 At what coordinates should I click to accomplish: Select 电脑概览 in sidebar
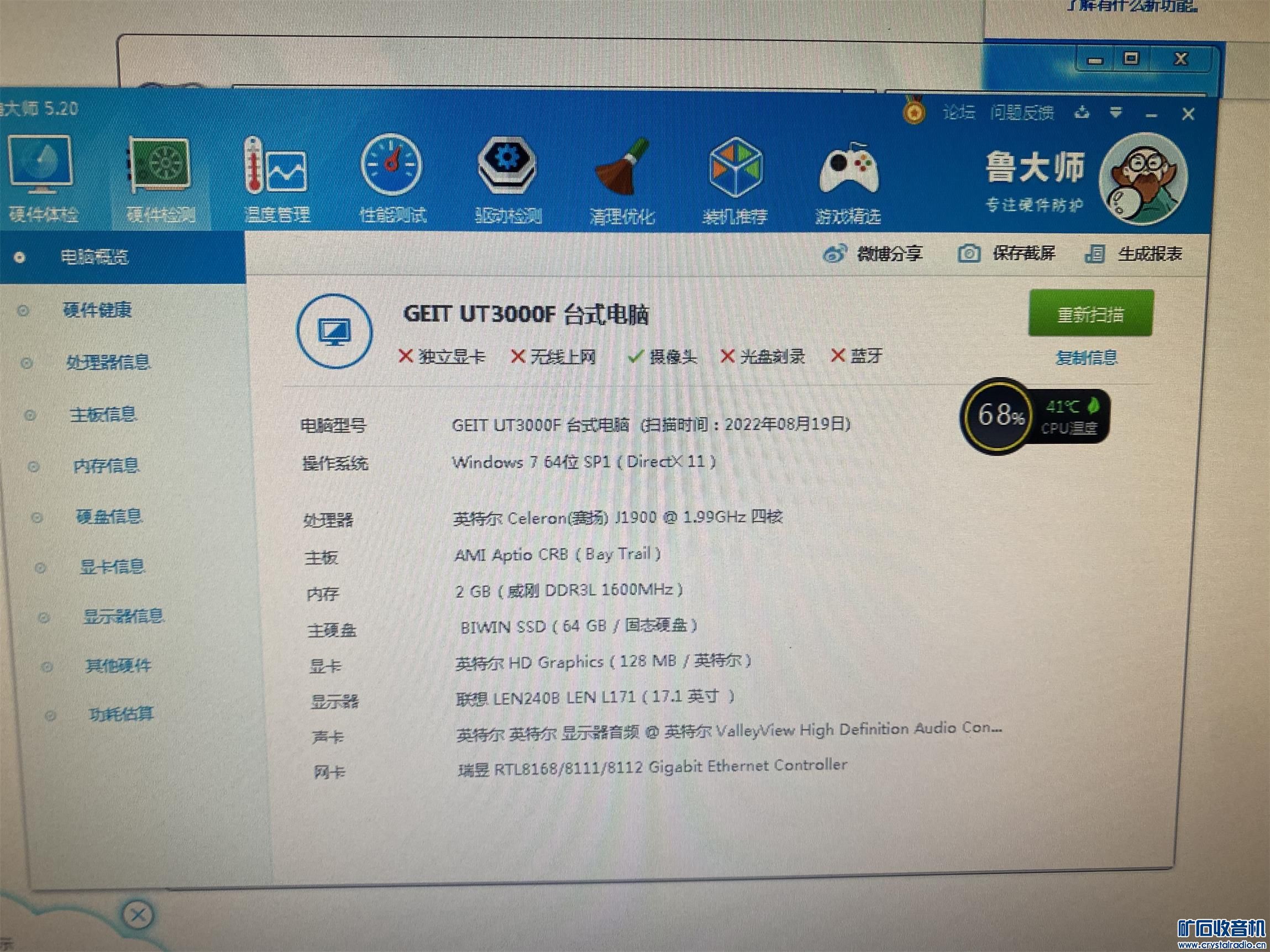point(123,257)
